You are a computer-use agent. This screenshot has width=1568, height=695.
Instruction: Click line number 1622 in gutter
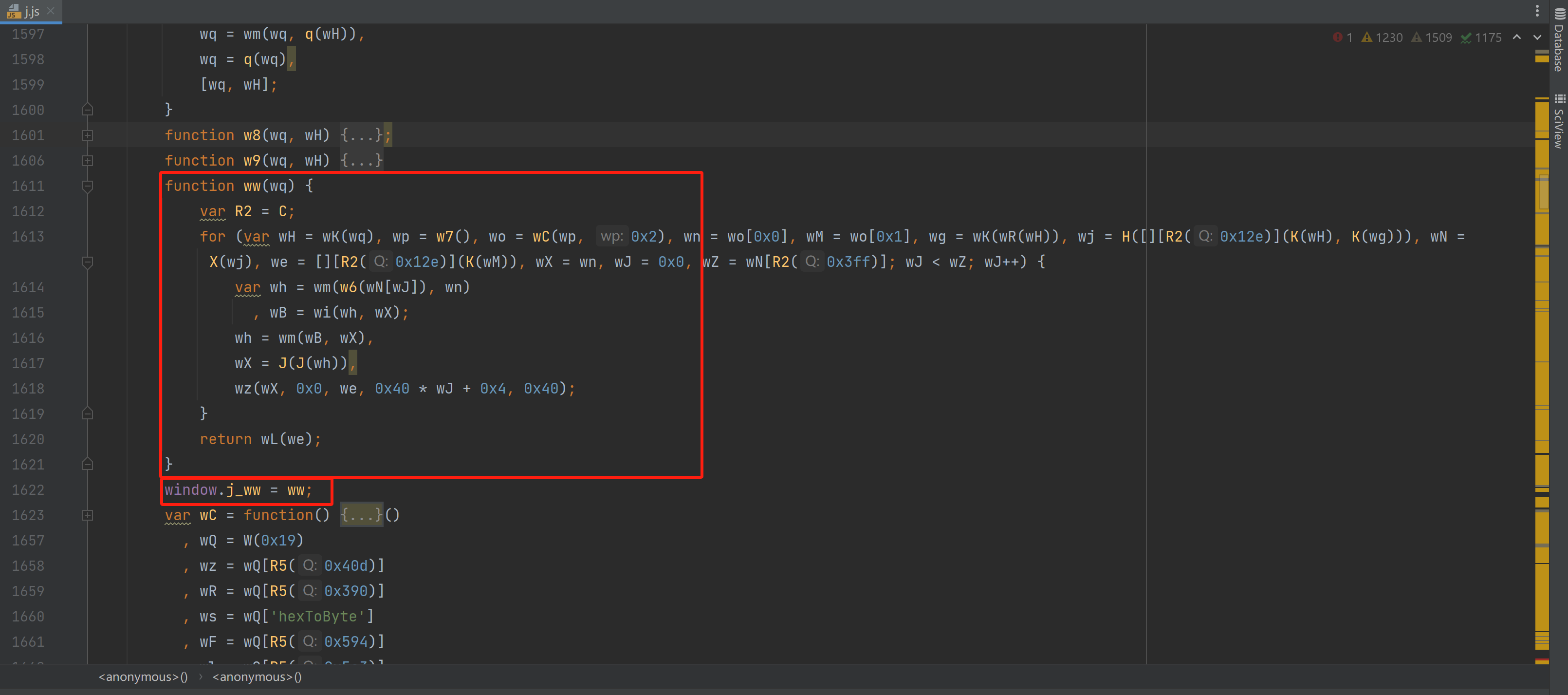tap(28, 490)
